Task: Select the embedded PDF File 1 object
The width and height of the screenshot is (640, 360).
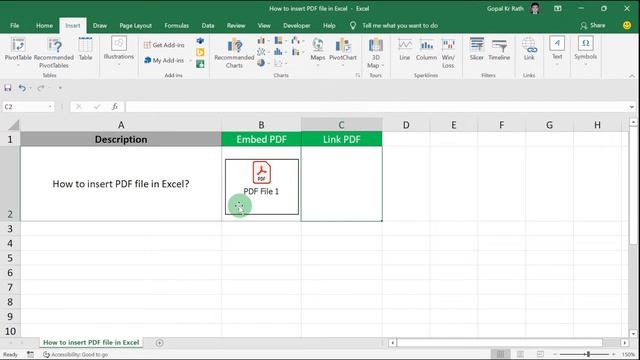Action: [262, 187]
